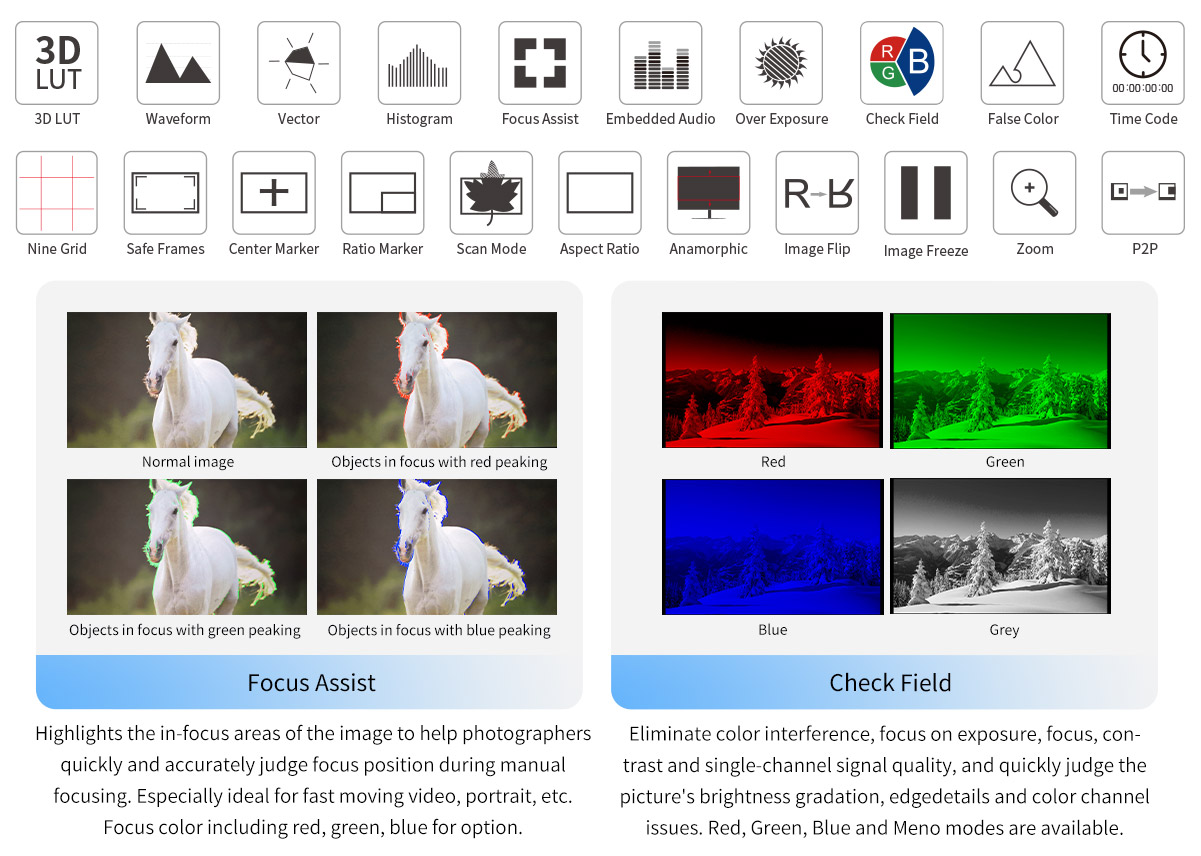Click the Histogram icon
The height and width of the screenshot is (856, 1201).
(419, 63)
